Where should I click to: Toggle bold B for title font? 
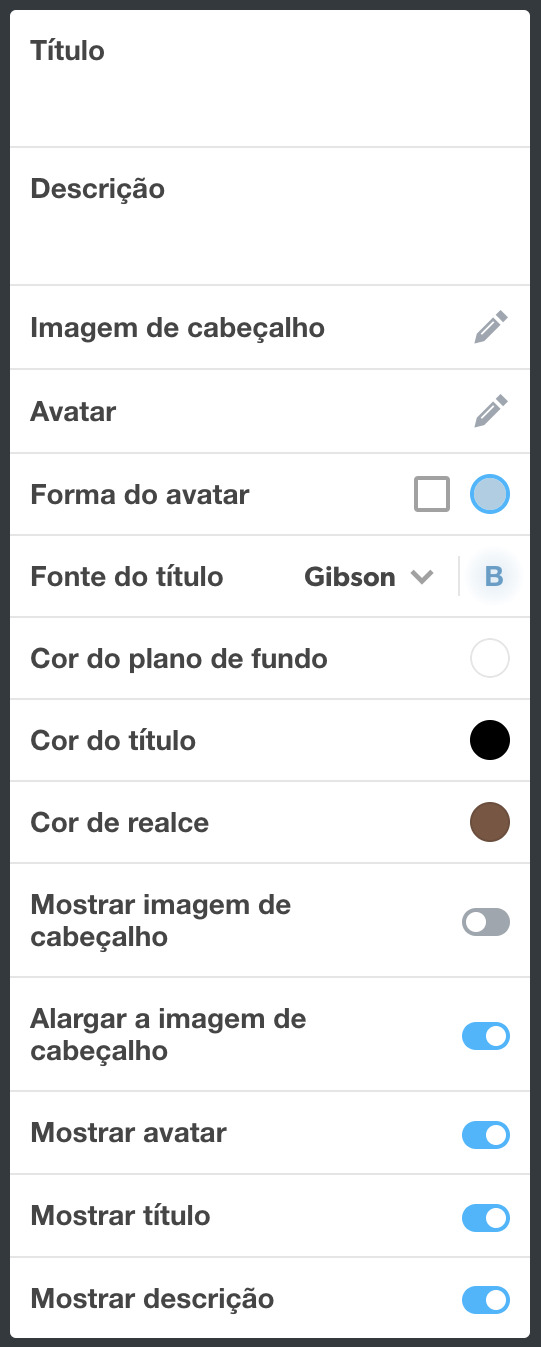[493, 576]
